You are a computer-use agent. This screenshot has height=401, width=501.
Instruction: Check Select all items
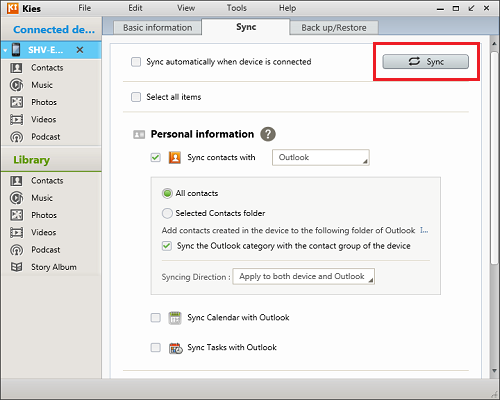(136, 97)
